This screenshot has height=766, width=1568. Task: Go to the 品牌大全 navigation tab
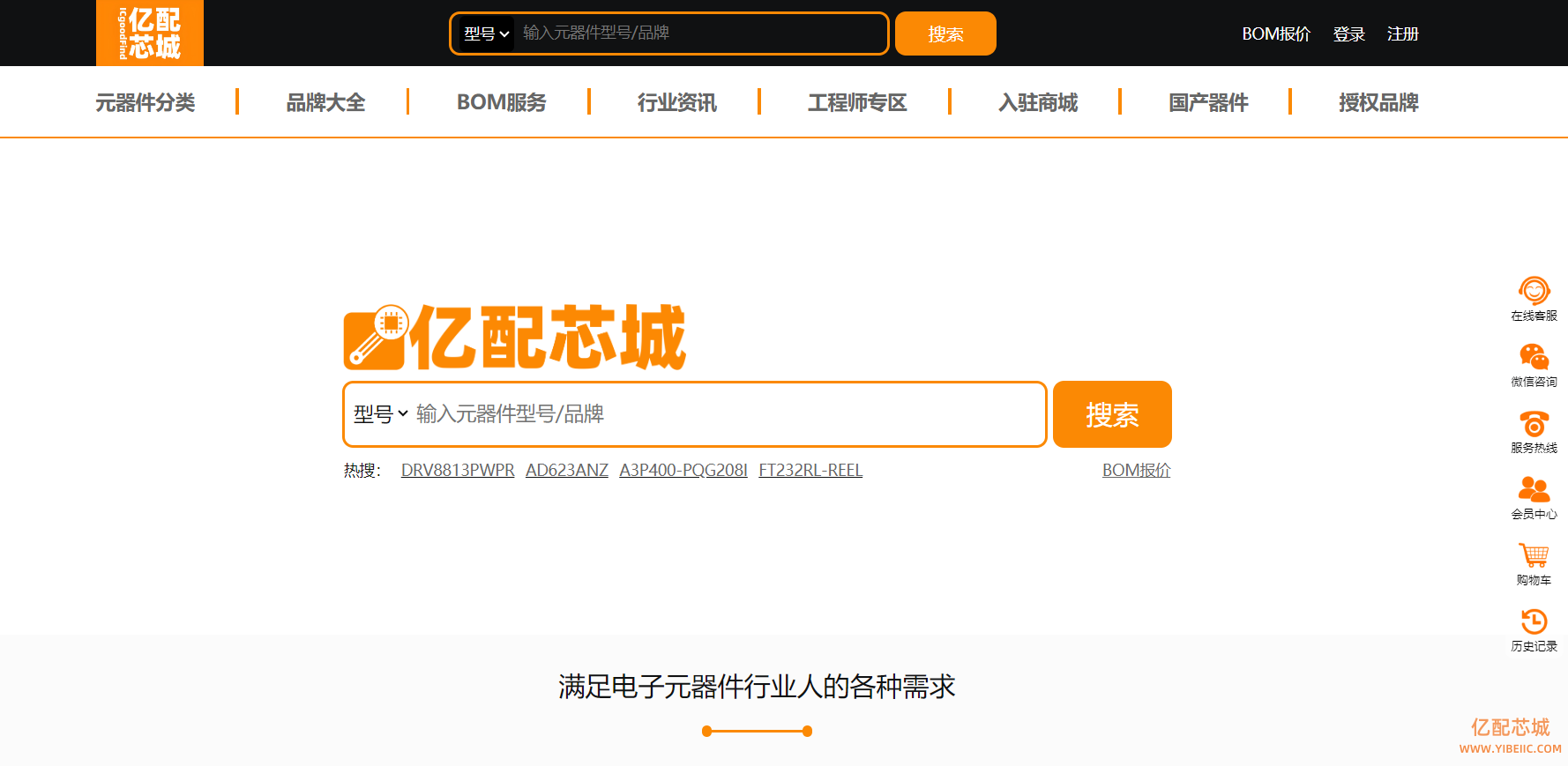pyautogui.click(x=325, y=103)
